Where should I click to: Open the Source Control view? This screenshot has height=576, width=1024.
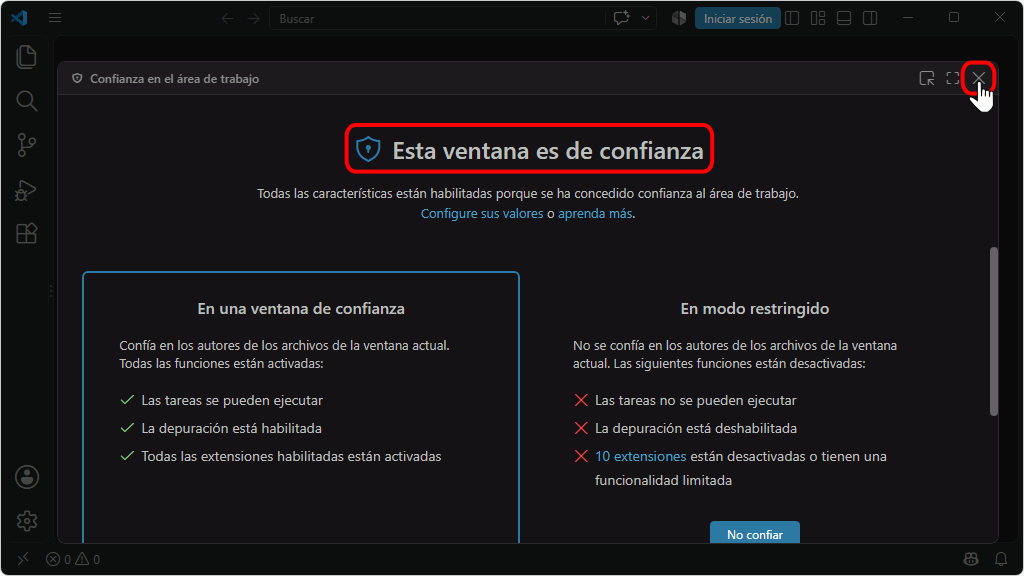pos(26,145)
